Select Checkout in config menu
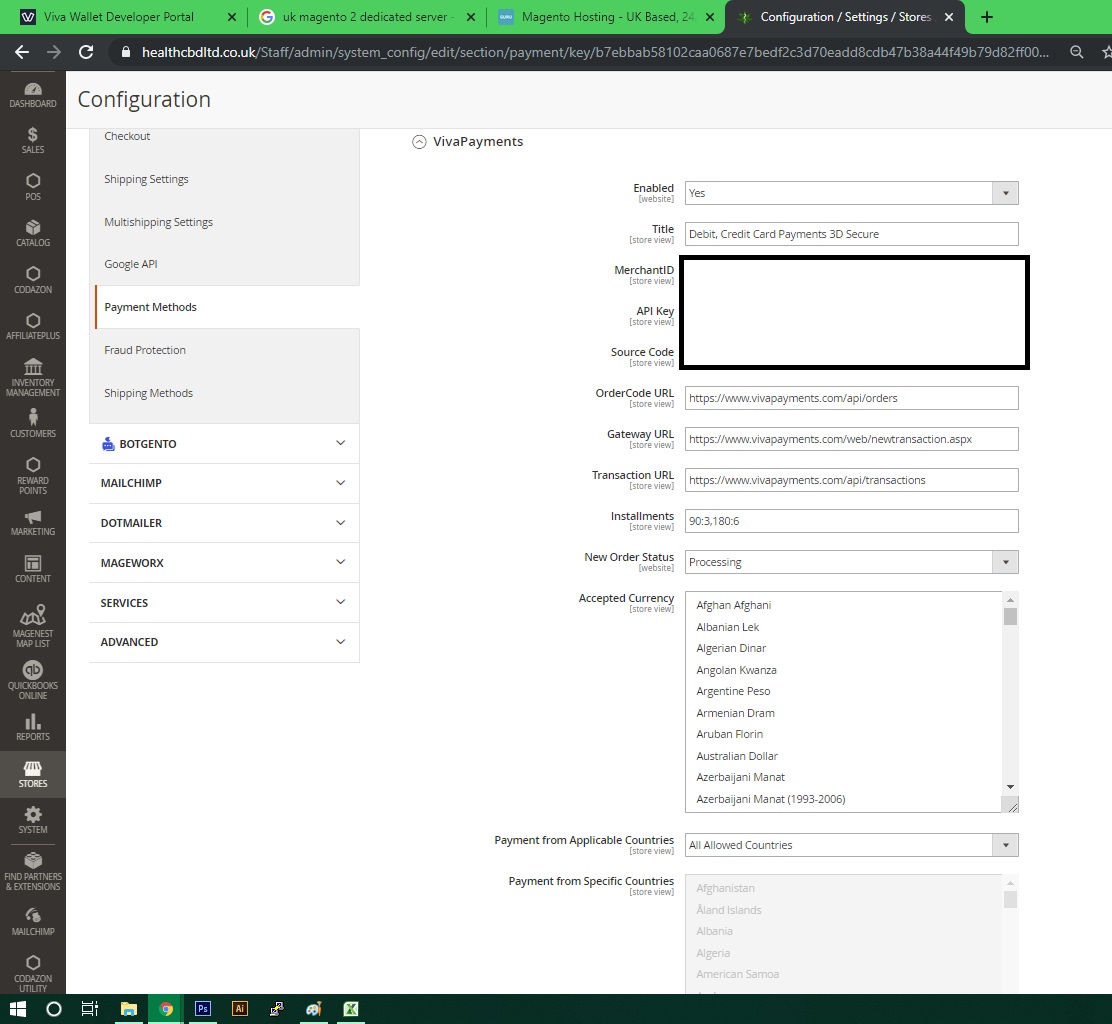The image size is (1112, 1024). click(127, 136)
